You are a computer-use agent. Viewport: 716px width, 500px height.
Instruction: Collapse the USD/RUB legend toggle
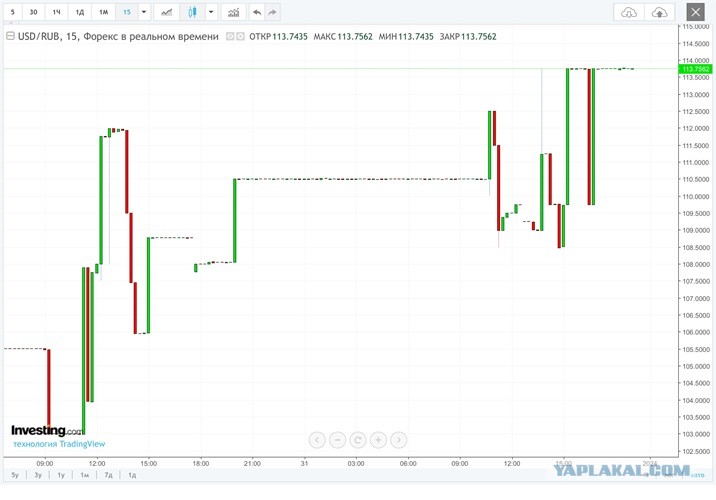pyautogui.click(x=10, y=36)
